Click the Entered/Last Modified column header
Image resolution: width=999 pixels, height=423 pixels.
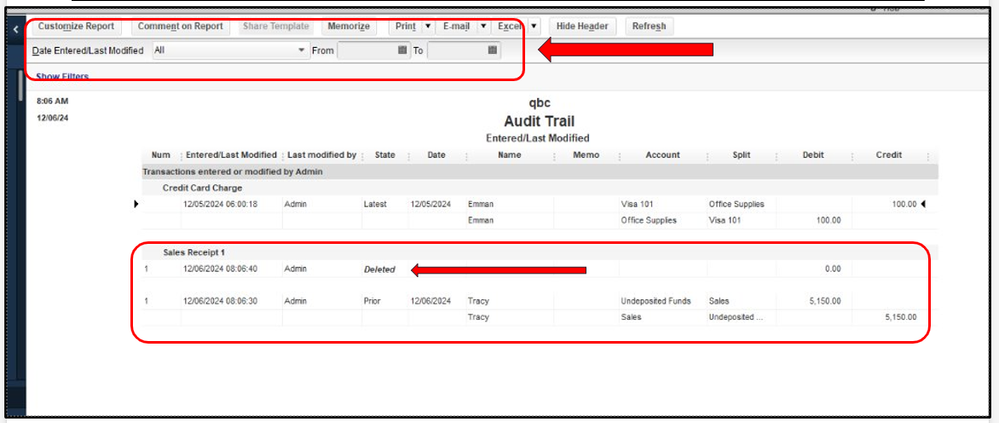click(231, 155)
